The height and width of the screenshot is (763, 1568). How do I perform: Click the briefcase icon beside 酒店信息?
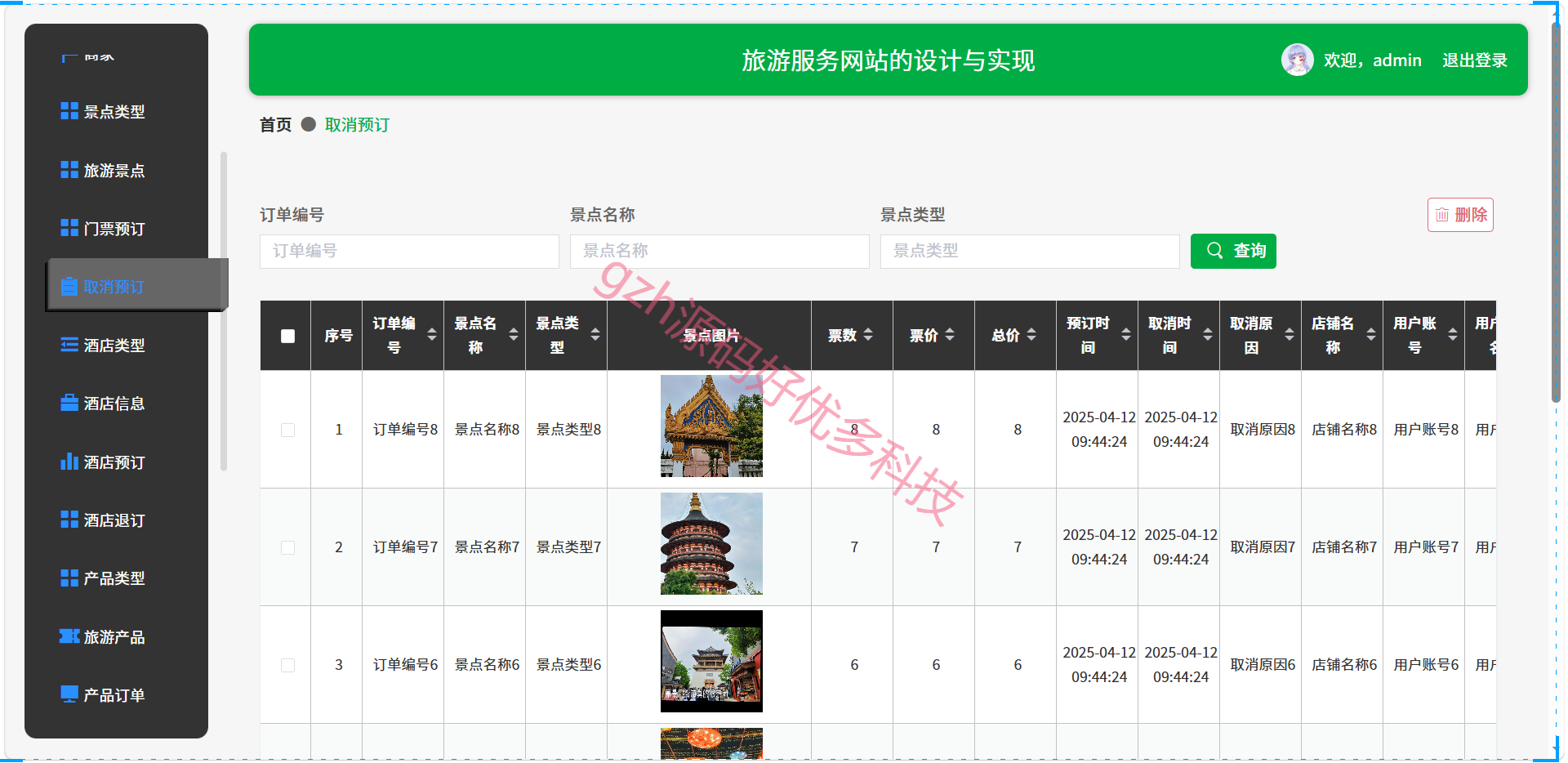click(69, 403)
